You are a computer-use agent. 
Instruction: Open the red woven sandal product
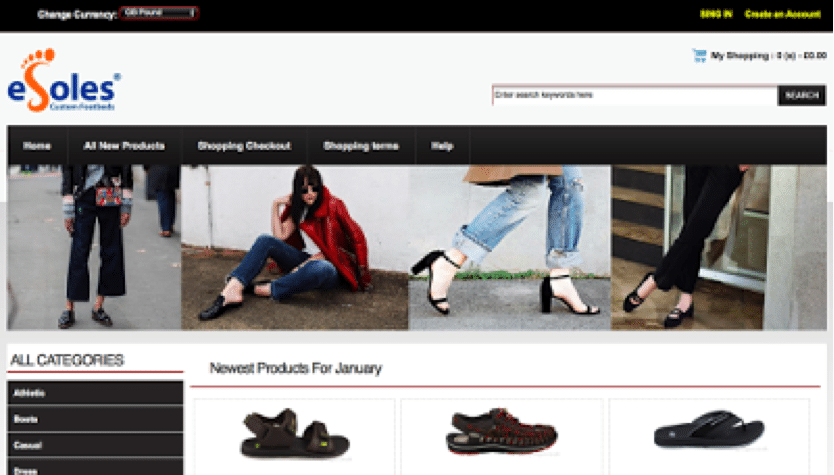[502, 431]
